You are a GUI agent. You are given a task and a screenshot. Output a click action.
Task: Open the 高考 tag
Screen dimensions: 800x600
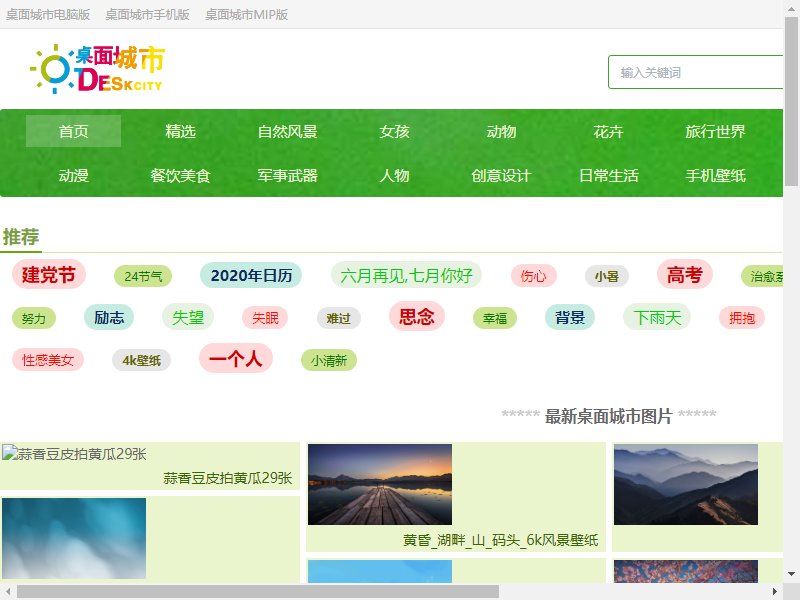pos(685,274)
